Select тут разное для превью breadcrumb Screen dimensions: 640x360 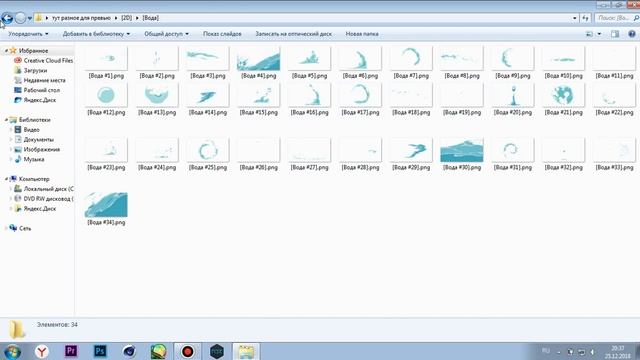[81, 18]
